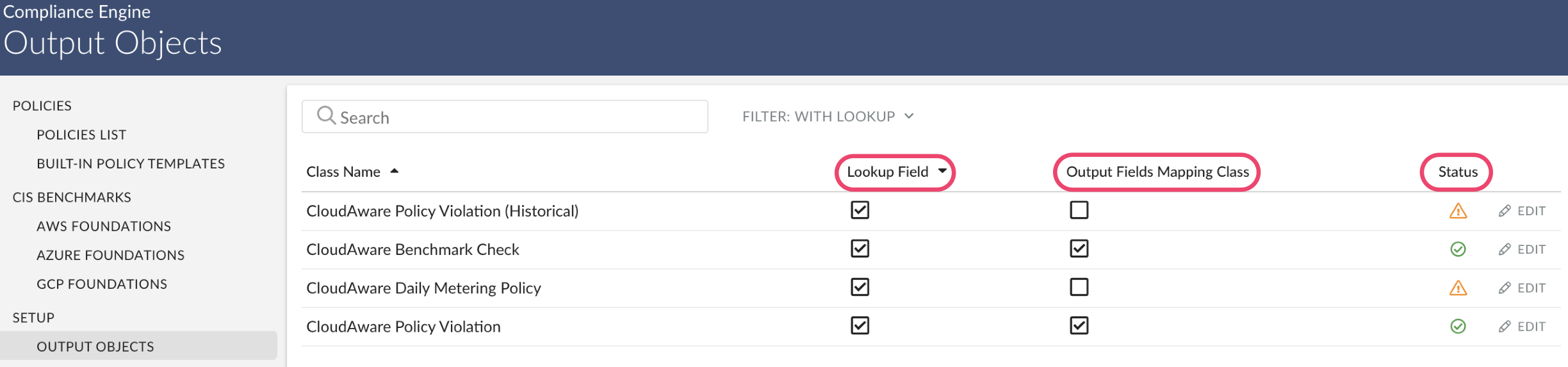Click green status icon for CloudAware Policy Violation
1568x367 pixels.
[x=1458, y=326]
